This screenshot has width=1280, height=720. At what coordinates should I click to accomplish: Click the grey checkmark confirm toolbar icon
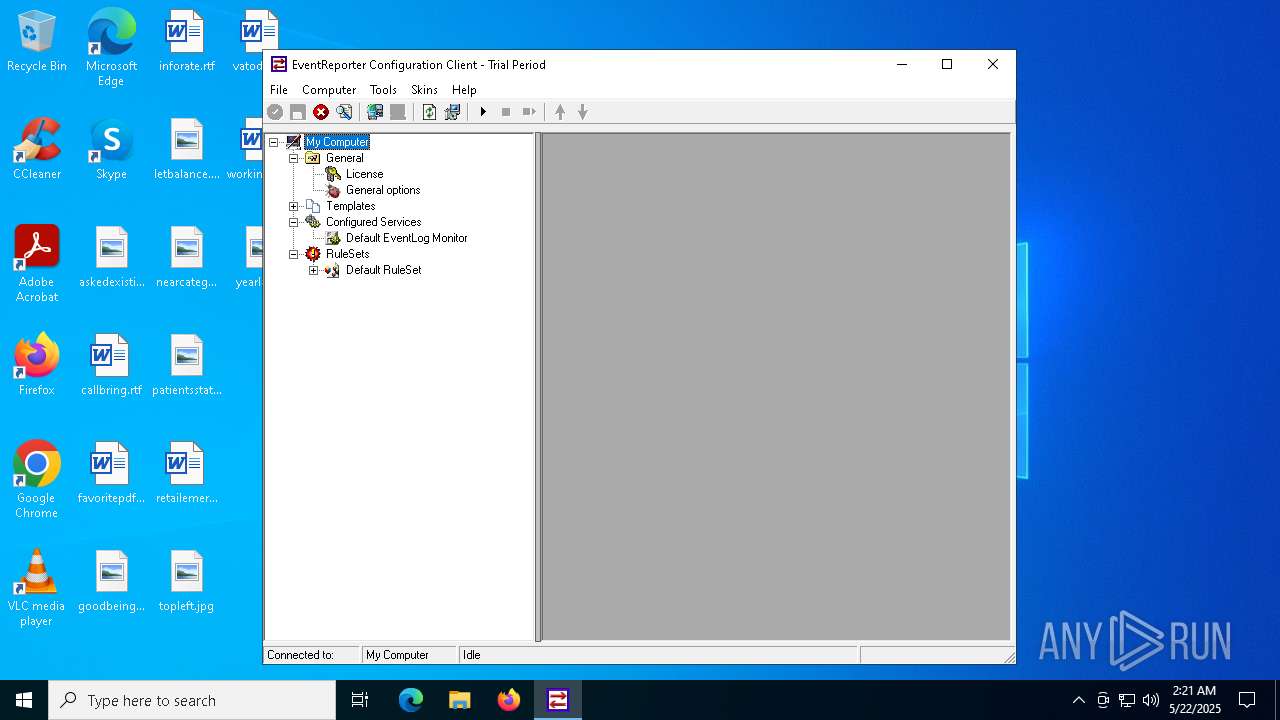tap(275, 112)
